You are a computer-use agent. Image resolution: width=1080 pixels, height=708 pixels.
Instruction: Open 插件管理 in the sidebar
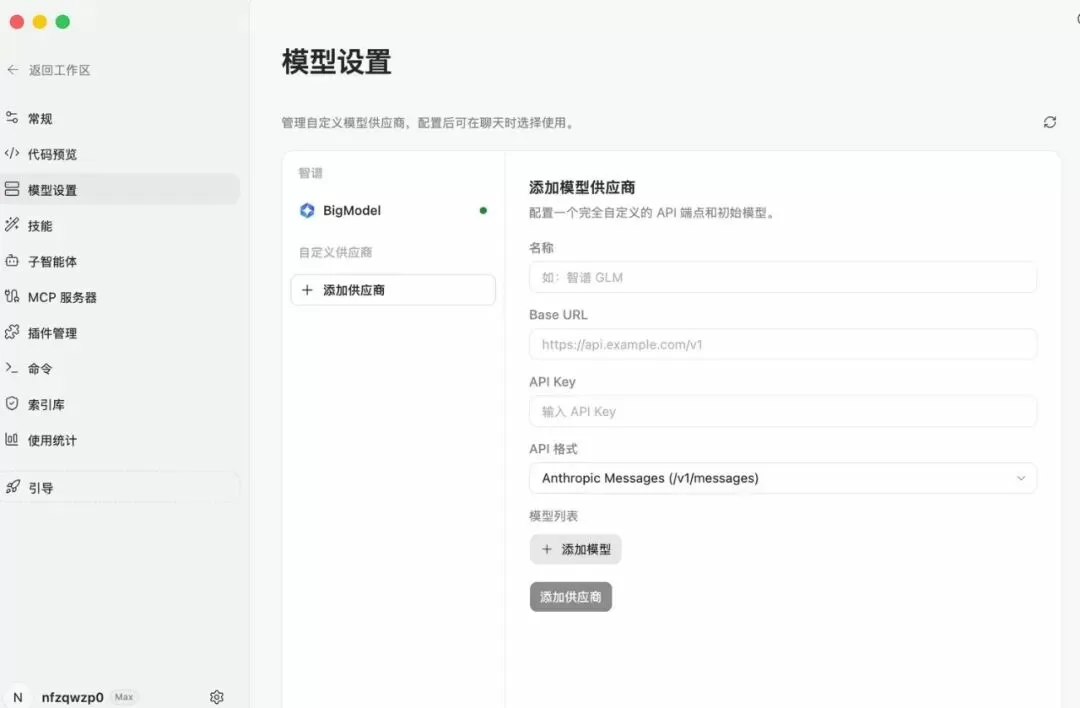tap(120, 333)
